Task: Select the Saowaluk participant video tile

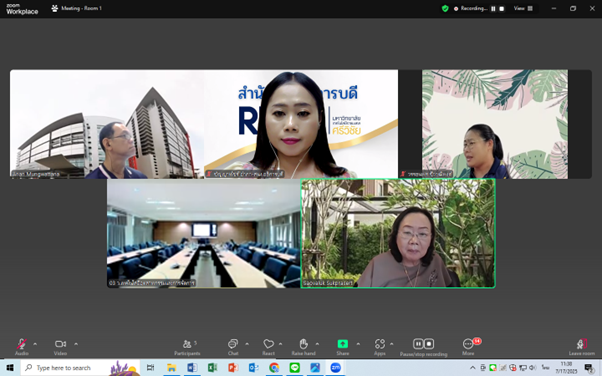Action: [398, 233]
